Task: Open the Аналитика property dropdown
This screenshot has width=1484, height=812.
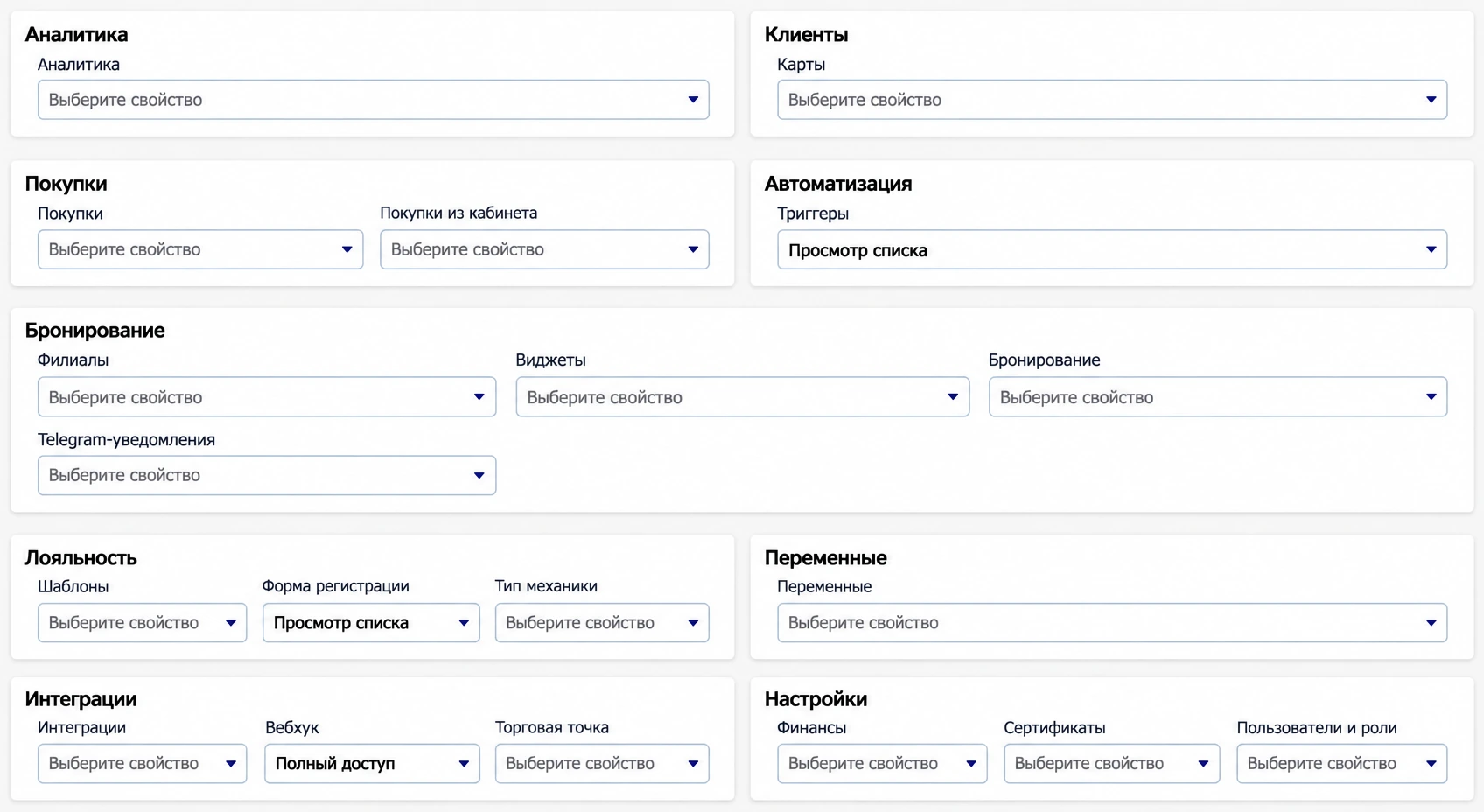Action: tap(373, 100)
